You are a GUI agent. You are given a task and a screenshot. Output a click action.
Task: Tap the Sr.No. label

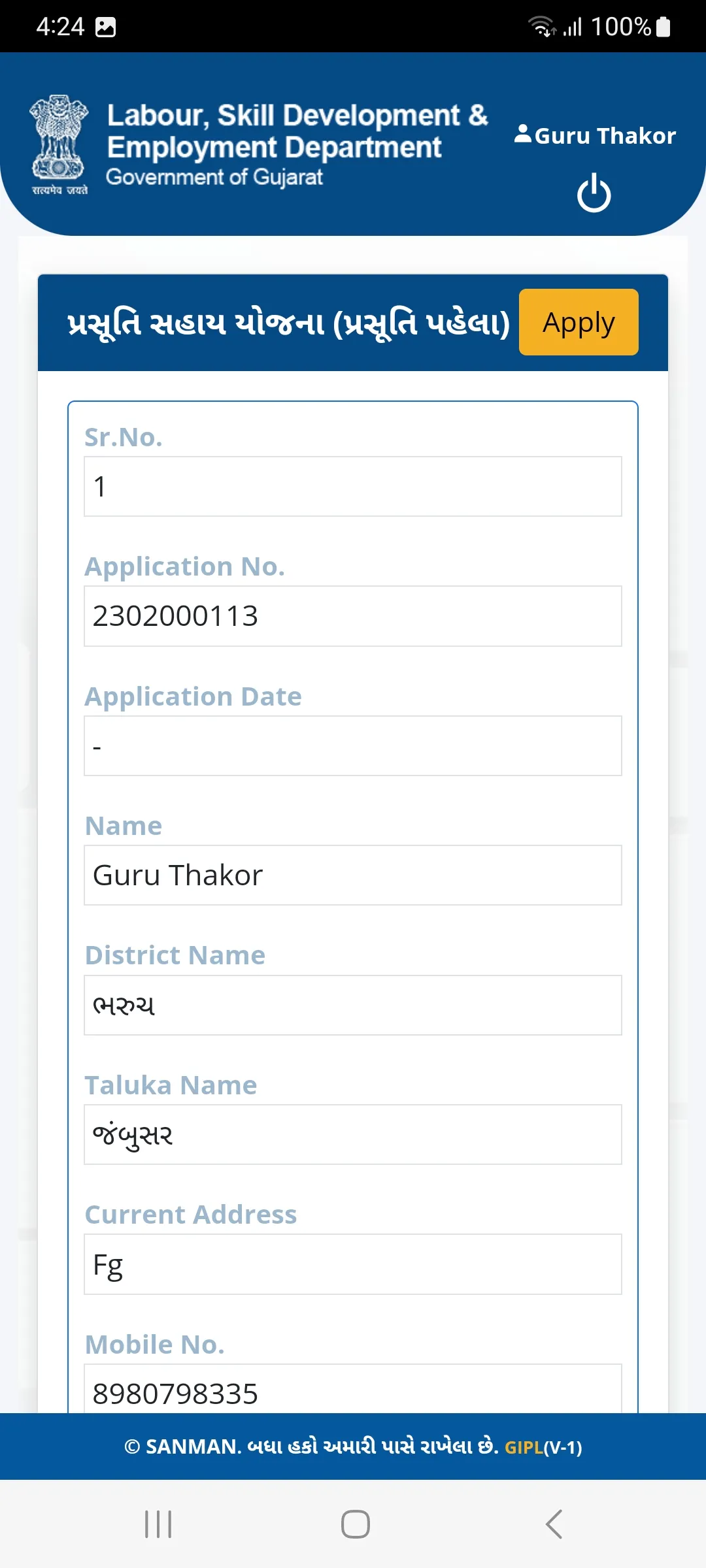point(124,437)
